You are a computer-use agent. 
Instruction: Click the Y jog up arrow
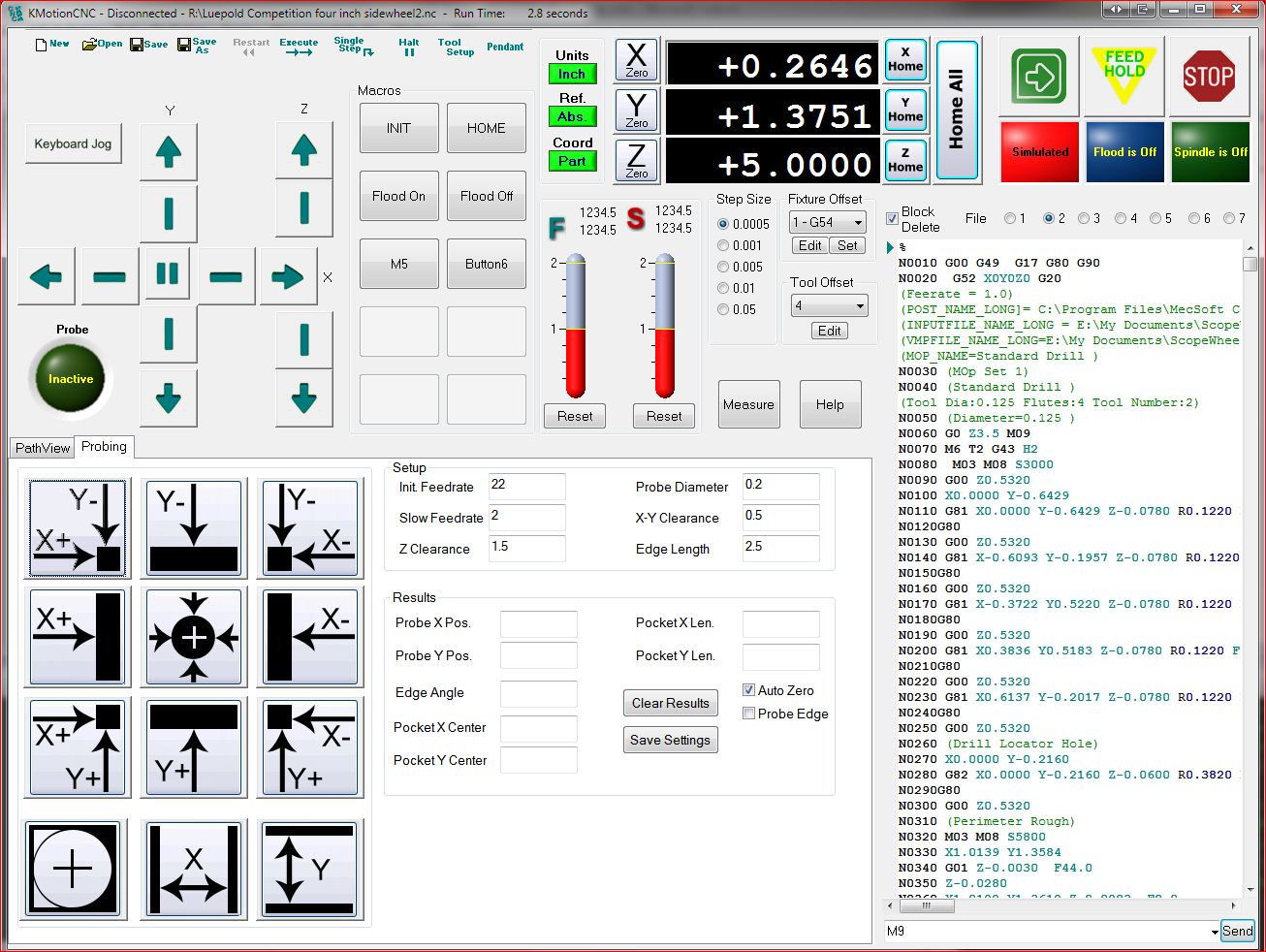click(169, 151)
